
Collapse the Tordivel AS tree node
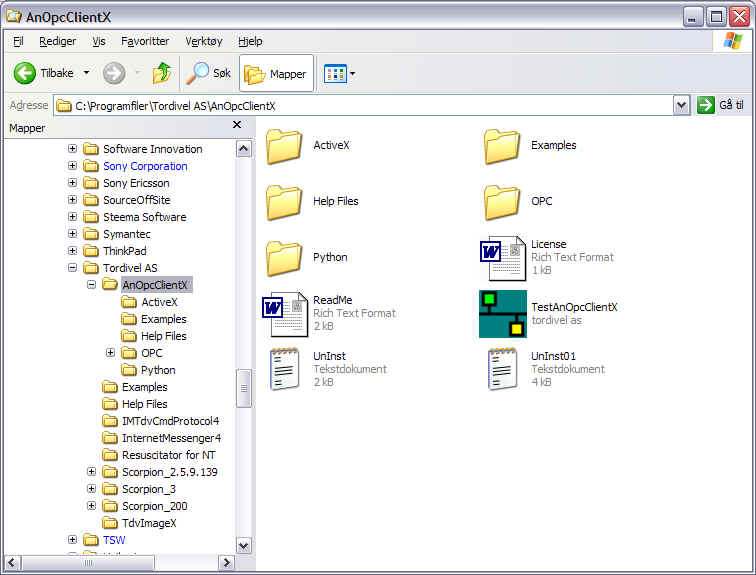pyautogui.click(x=72, y=267)
